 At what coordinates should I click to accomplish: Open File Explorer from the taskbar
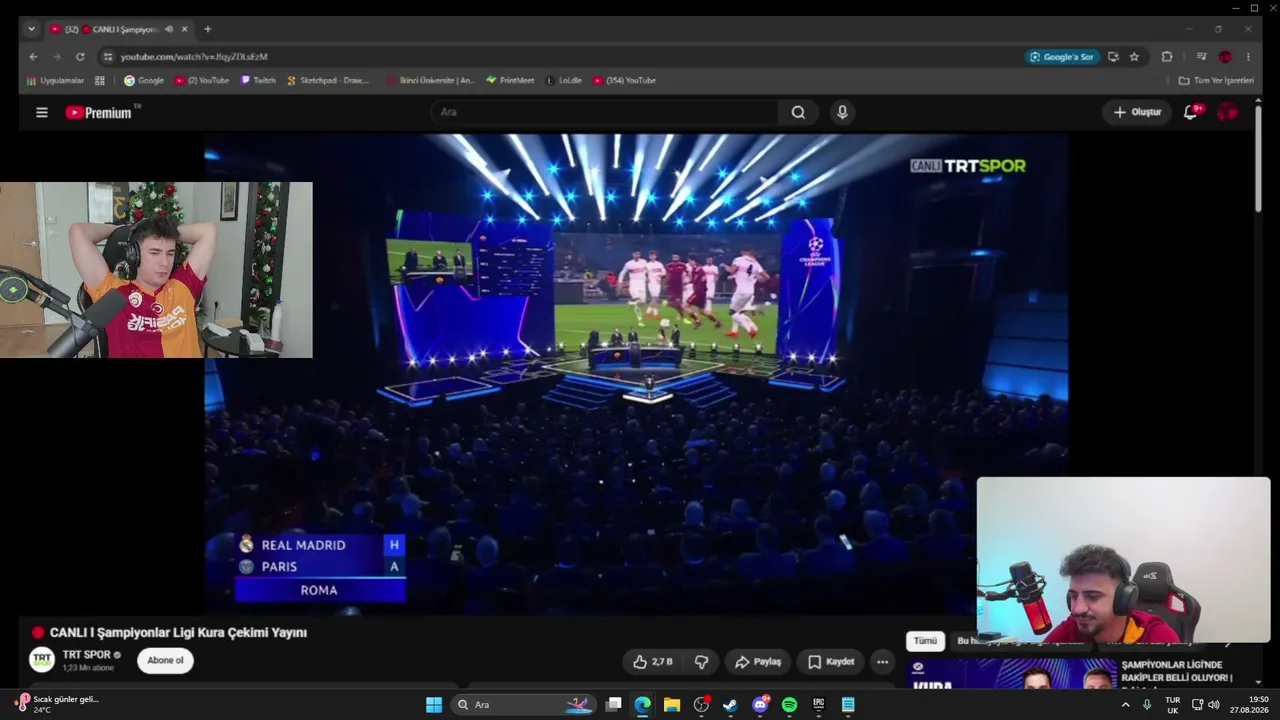(672, 705)
